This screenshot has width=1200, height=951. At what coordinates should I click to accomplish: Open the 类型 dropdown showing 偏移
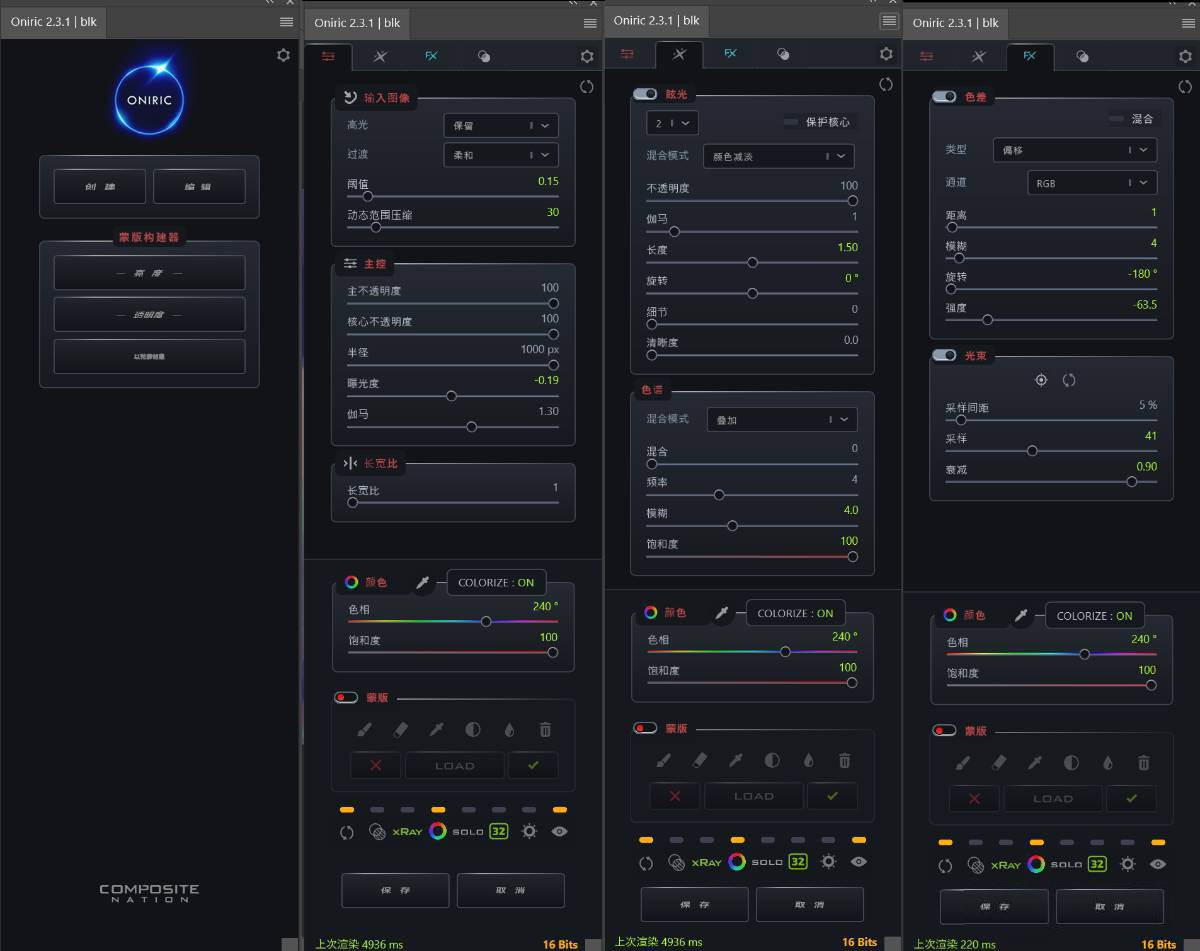[1075, 150]
